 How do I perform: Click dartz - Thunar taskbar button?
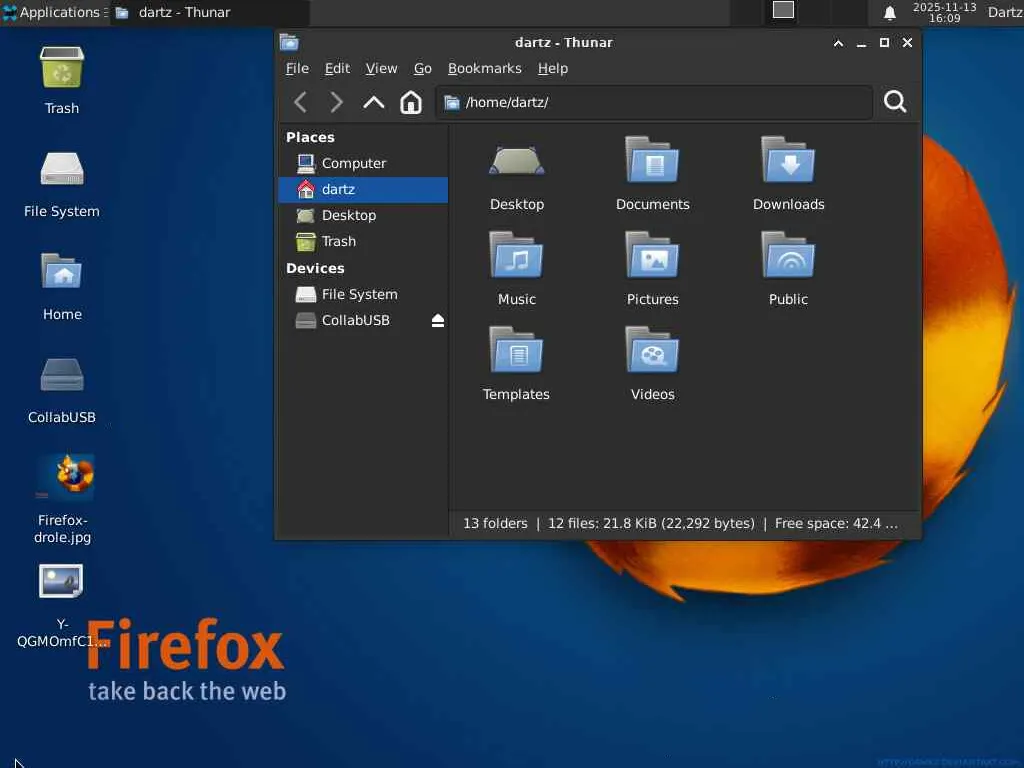pos(209,12)
